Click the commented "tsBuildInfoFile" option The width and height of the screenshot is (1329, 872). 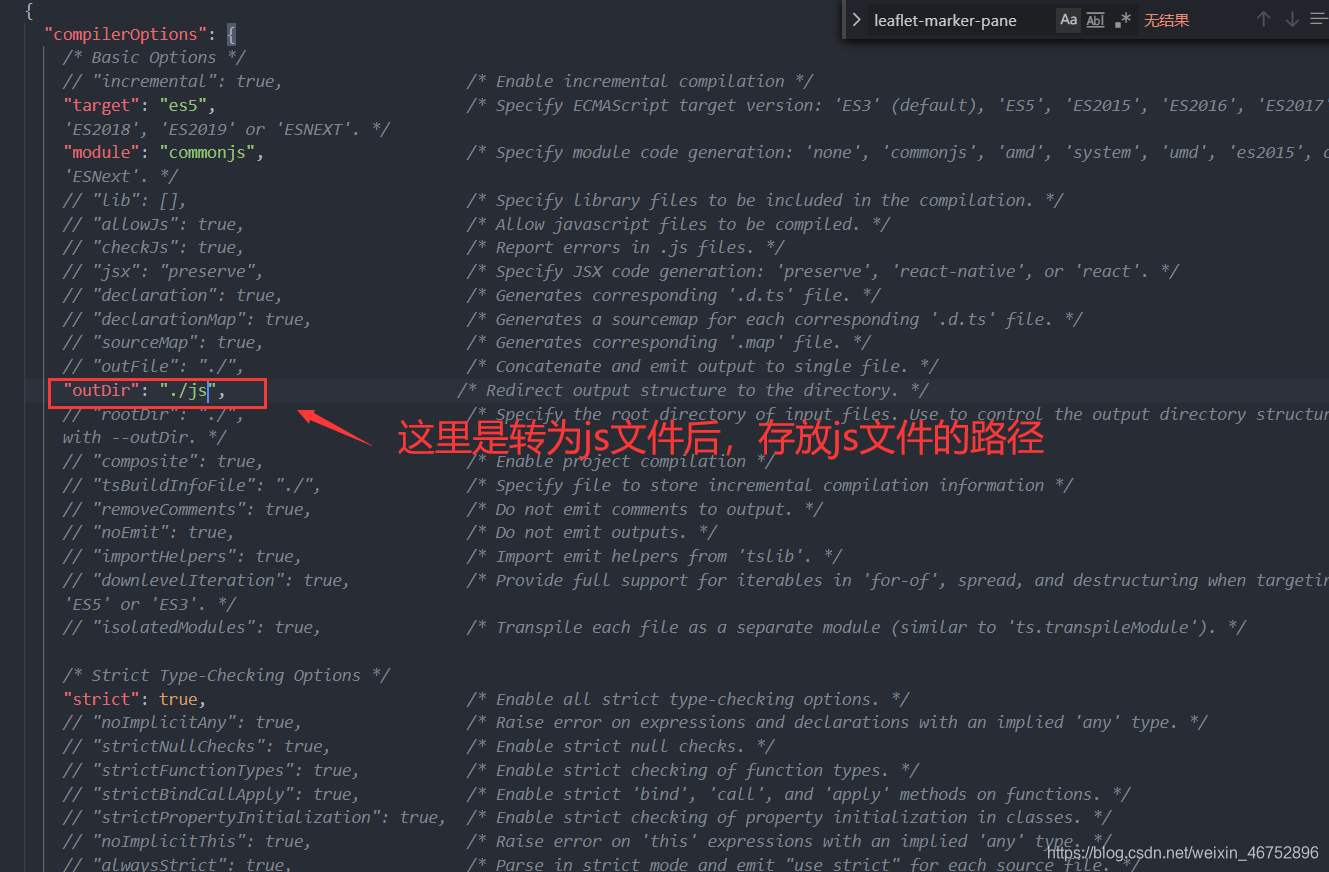pyautogui.click(x=192, y=485)
